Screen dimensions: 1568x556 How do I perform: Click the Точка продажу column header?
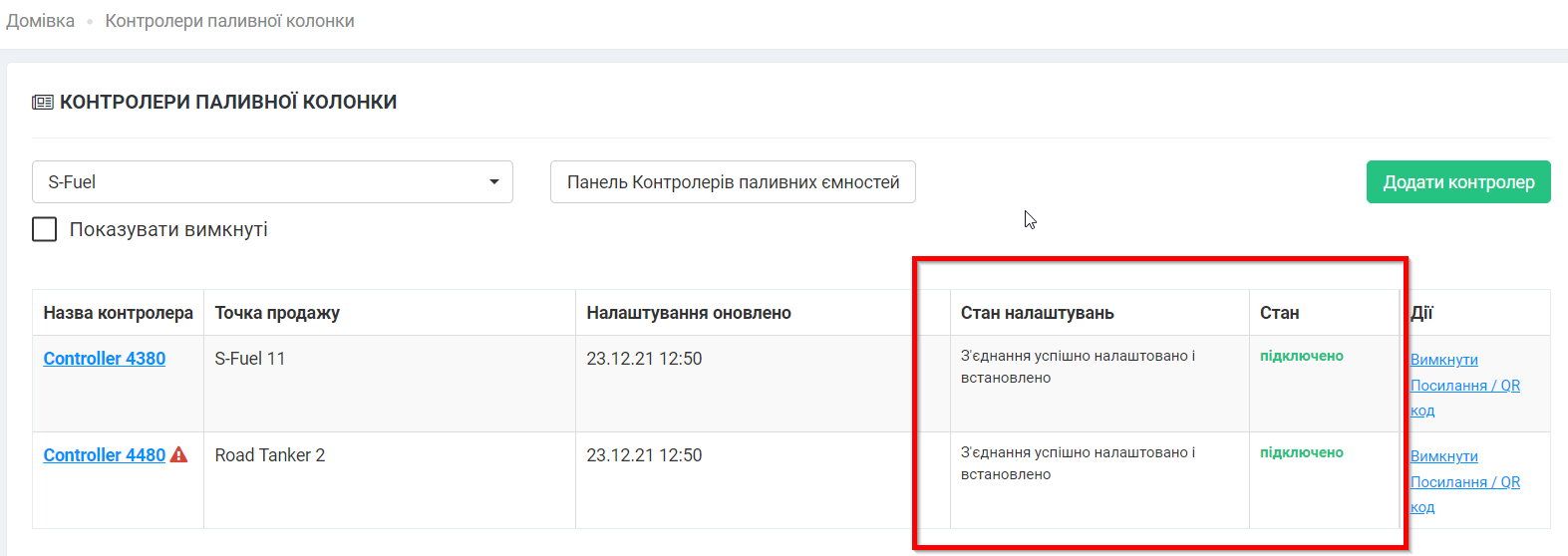277,313
